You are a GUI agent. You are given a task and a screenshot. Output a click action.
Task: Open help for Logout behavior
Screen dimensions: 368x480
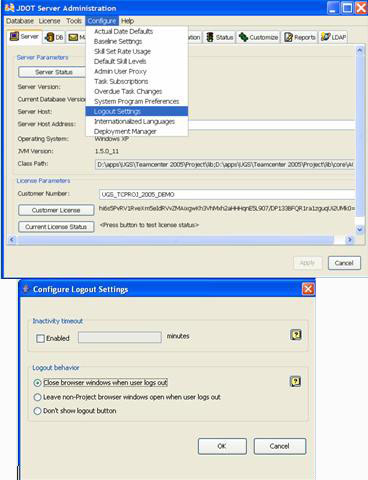tap(295, 381)
